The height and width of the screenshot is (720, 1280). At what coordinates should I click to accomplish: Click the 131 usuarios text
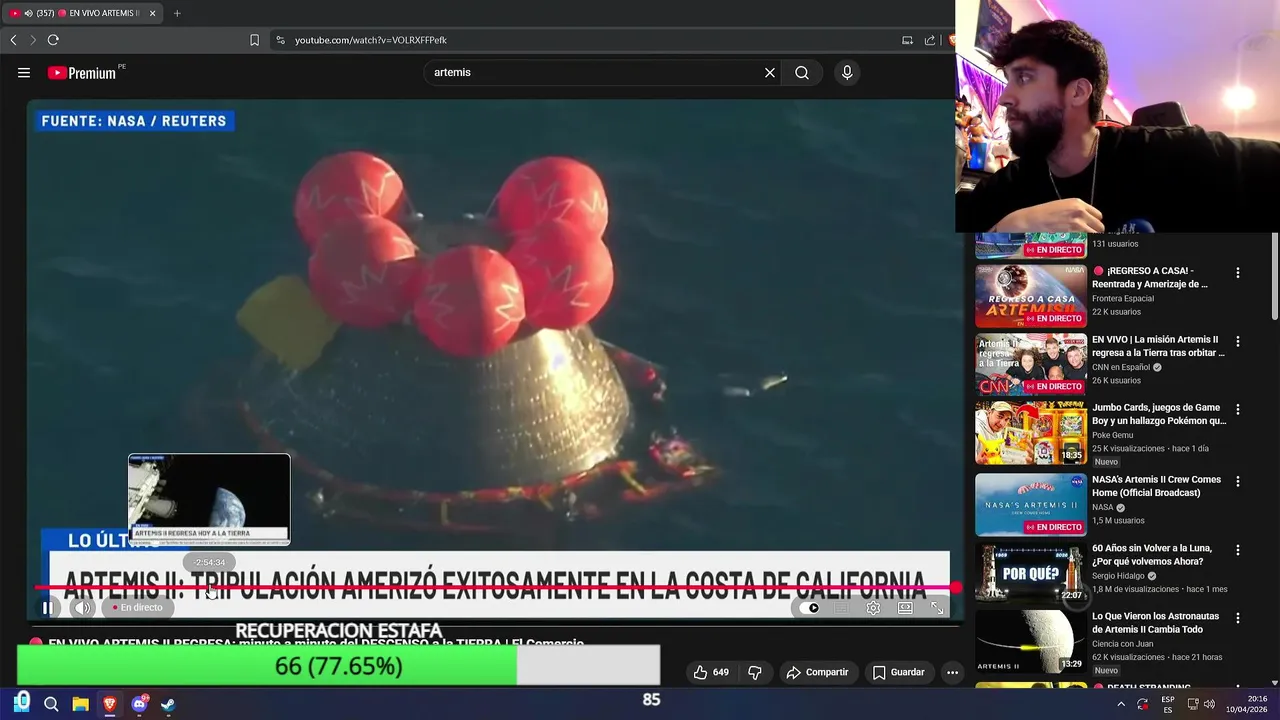[1115, 244]
